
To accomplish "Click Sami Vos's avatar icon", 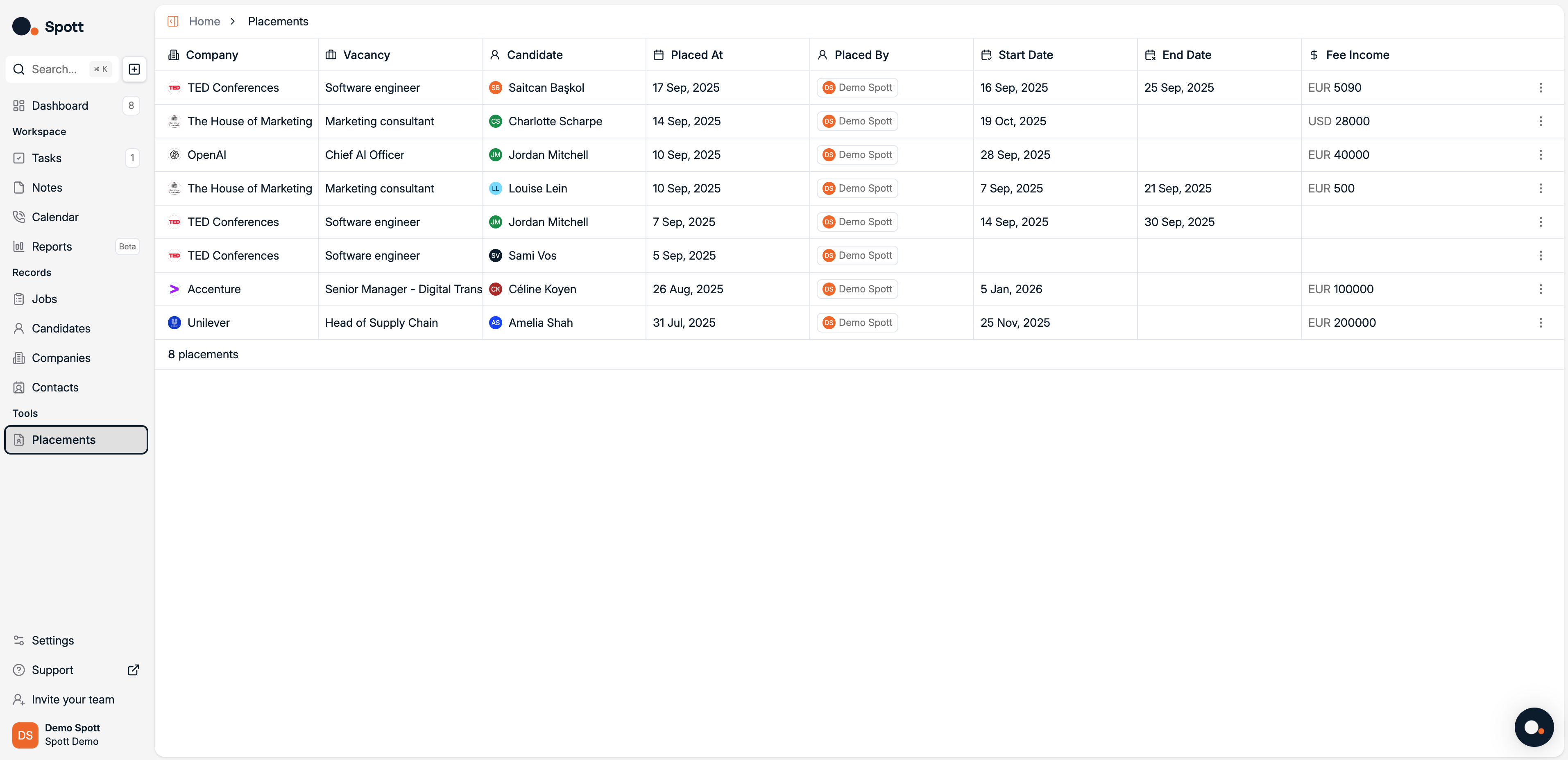I will 496,256.
